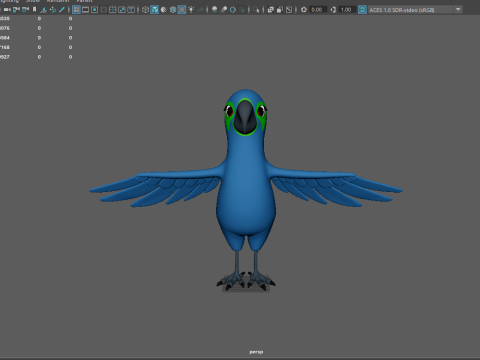480x360 pixels.
Task: Toggle the viewport Grid display icon
Action: tap(76, 10)
